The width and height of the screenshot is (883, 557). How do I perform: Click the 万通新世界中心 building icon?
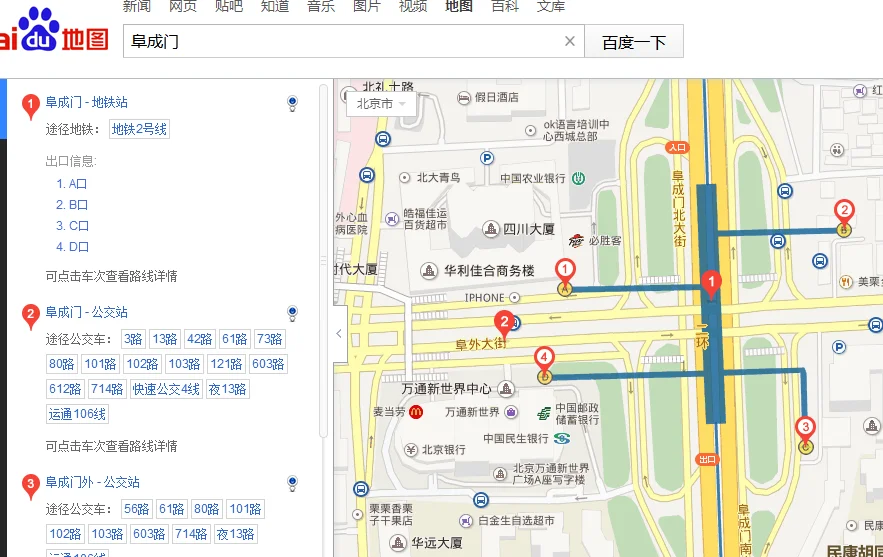click(x=506, y=388)
